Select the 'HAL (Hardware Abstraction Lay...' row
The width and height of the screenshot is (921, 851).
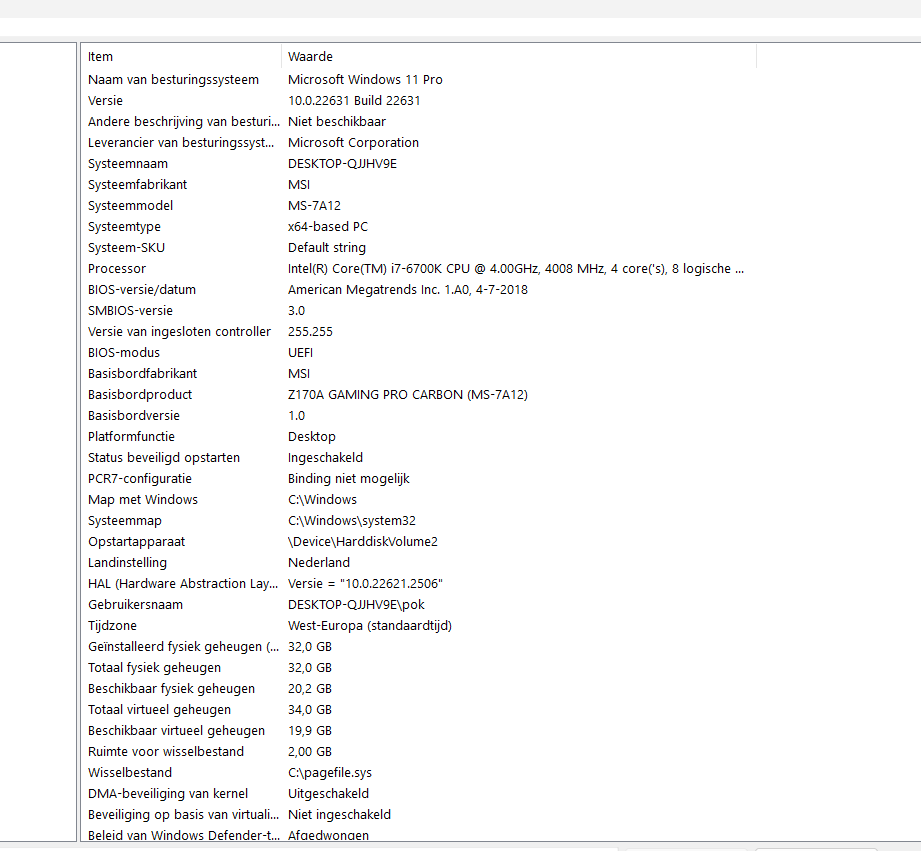click(x=183, y=584)
